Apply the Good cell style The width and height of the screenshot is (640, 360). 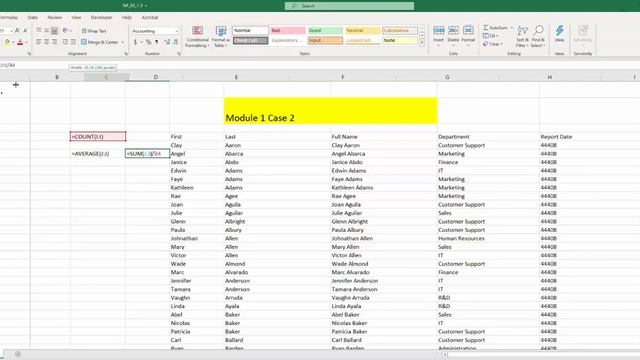click(x=325, y=31)
